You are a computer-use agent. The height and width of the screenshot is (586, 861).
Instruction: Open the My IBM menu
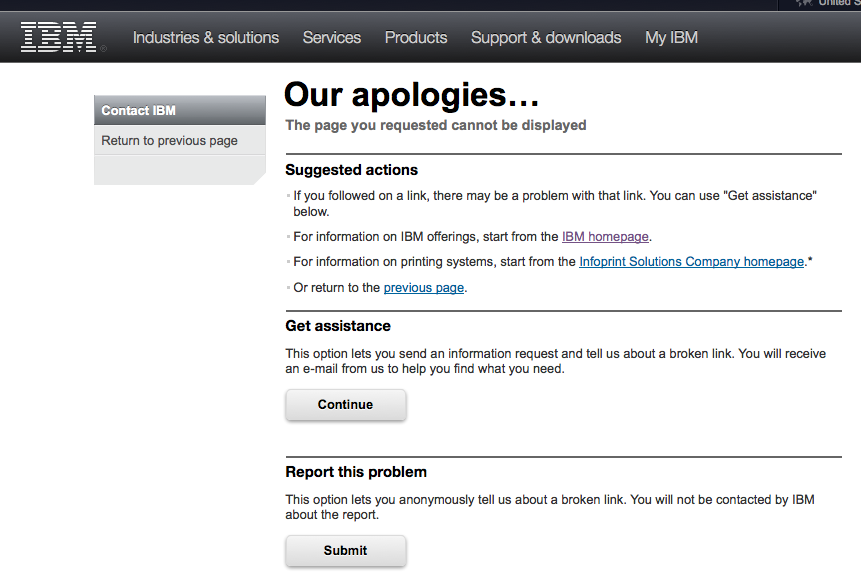(x=671, y=37)
